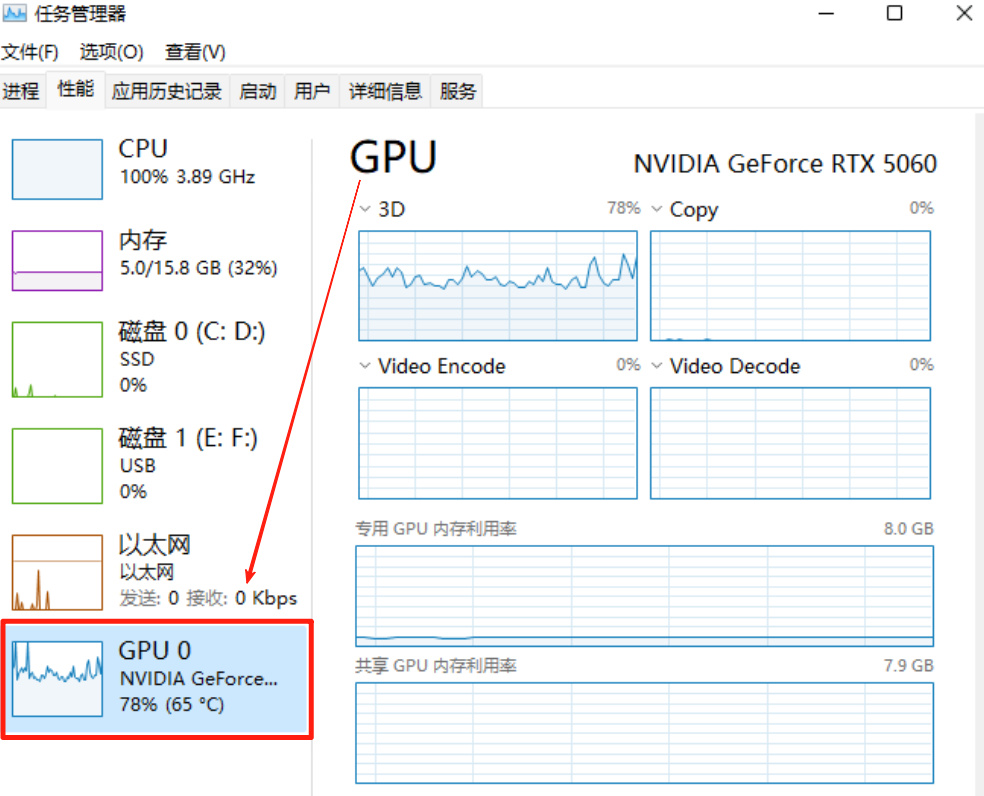
Task: Select the CPU usage thumbnail graph
Action: click(x=57, y=169)
